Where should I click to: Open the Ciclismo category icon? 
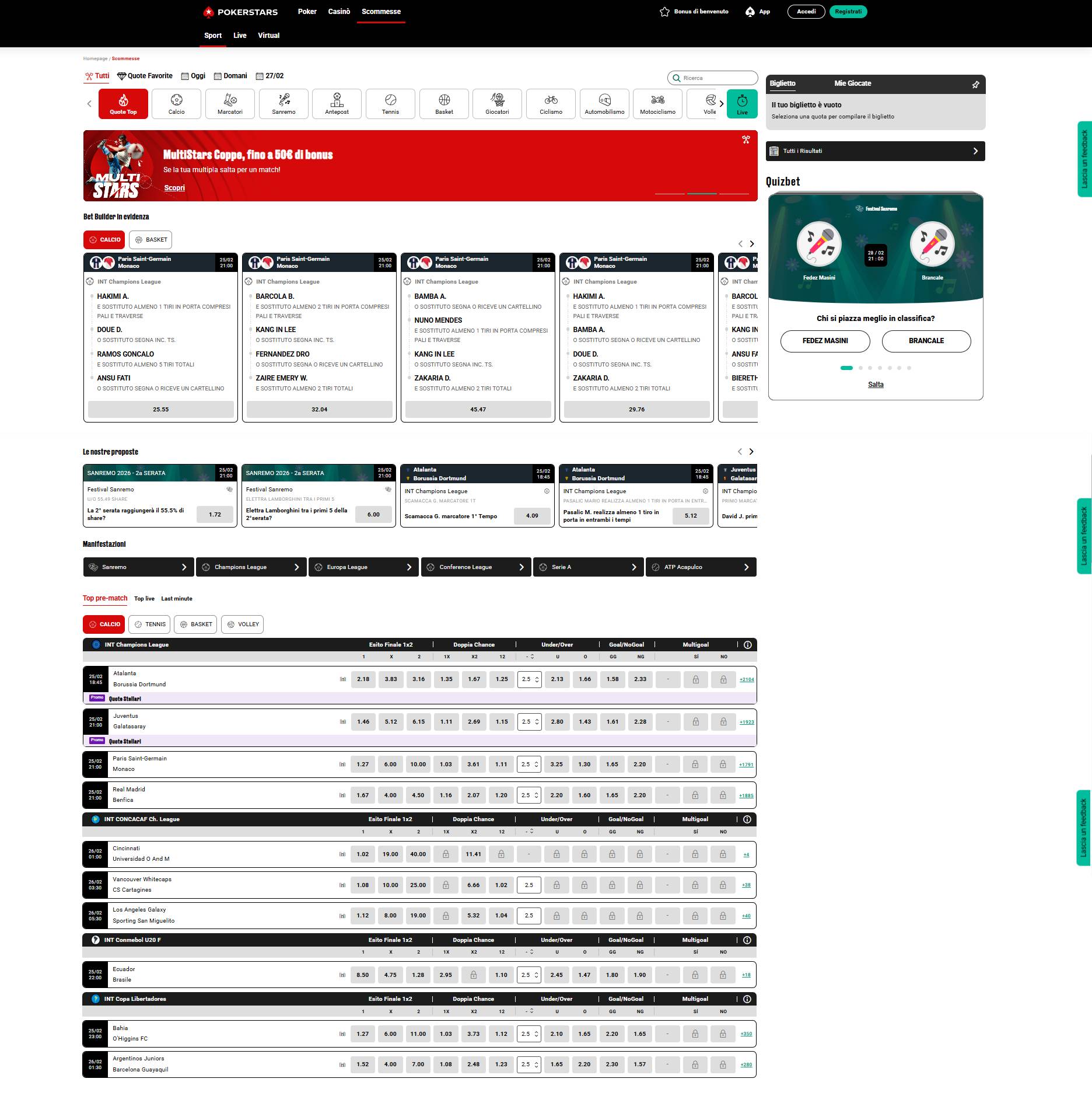tap(551, 104)
